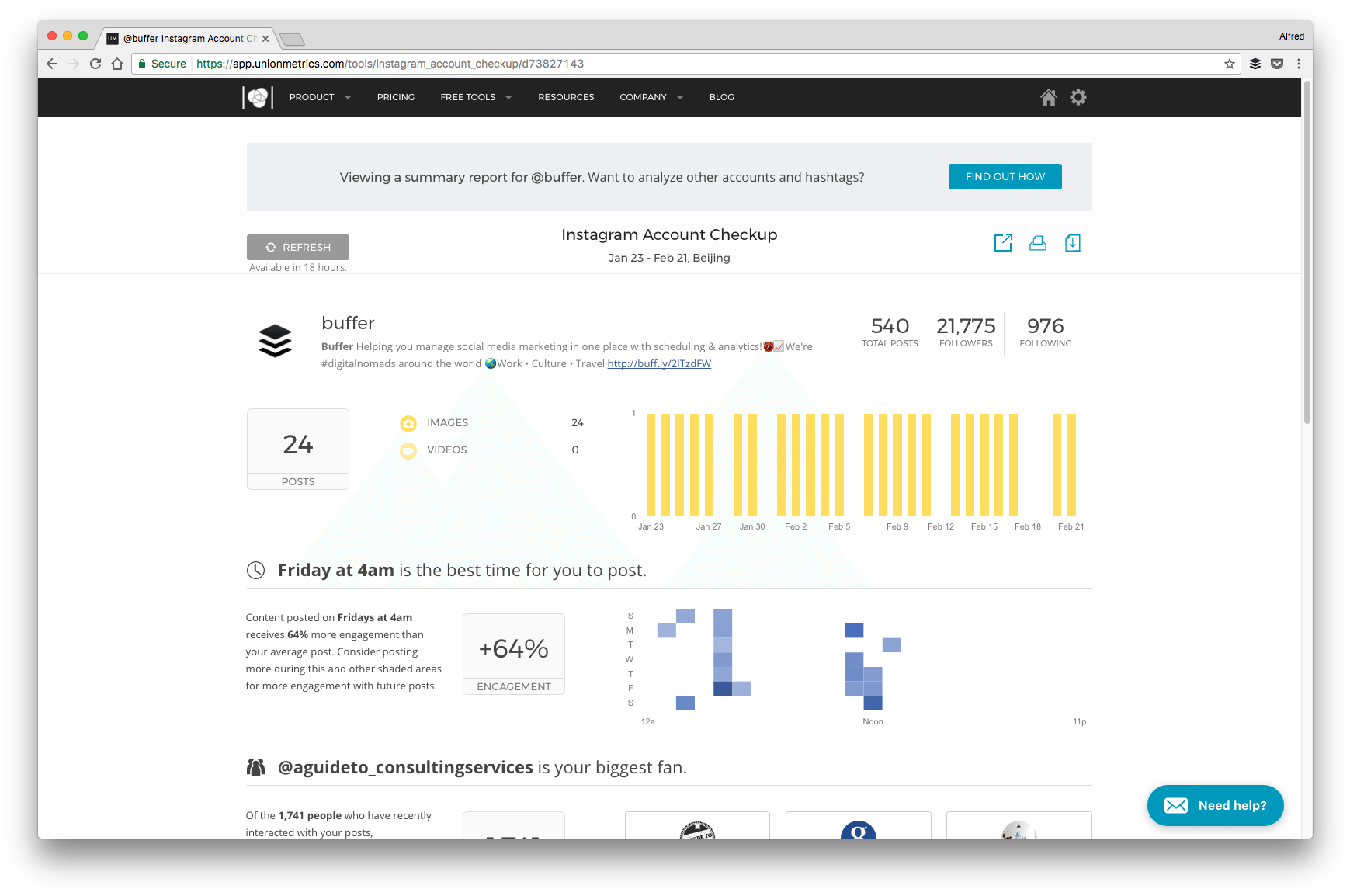The width and height of the screenshot is (1350, 896).
Task: Click the FIND OUT HOW button
Action: point(1005,176)
